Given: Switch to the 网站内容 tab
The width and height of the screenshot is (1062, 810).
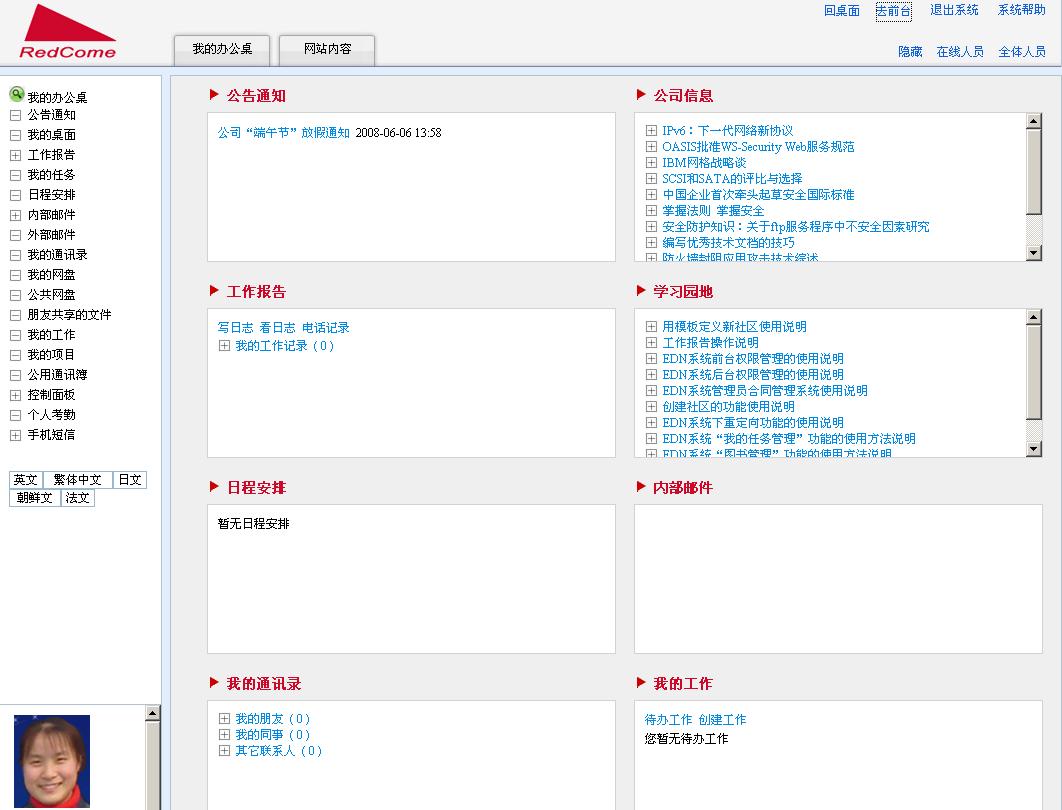Looking at the screenshot, I should (327, 49).
